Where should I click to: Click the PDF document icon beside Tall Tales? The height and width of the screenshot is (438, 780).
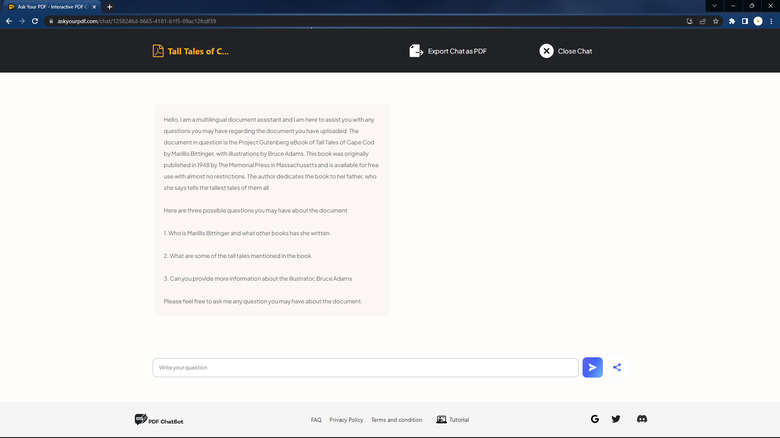tap(158, 51)
